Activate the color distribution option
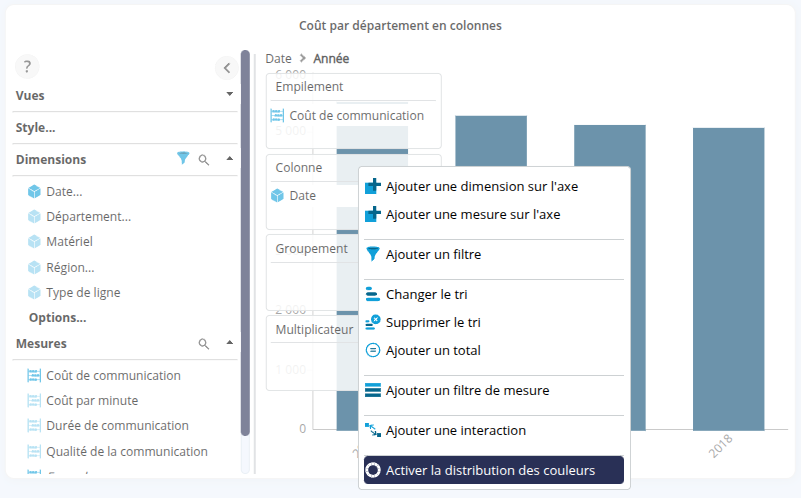 tap(490, 470)
